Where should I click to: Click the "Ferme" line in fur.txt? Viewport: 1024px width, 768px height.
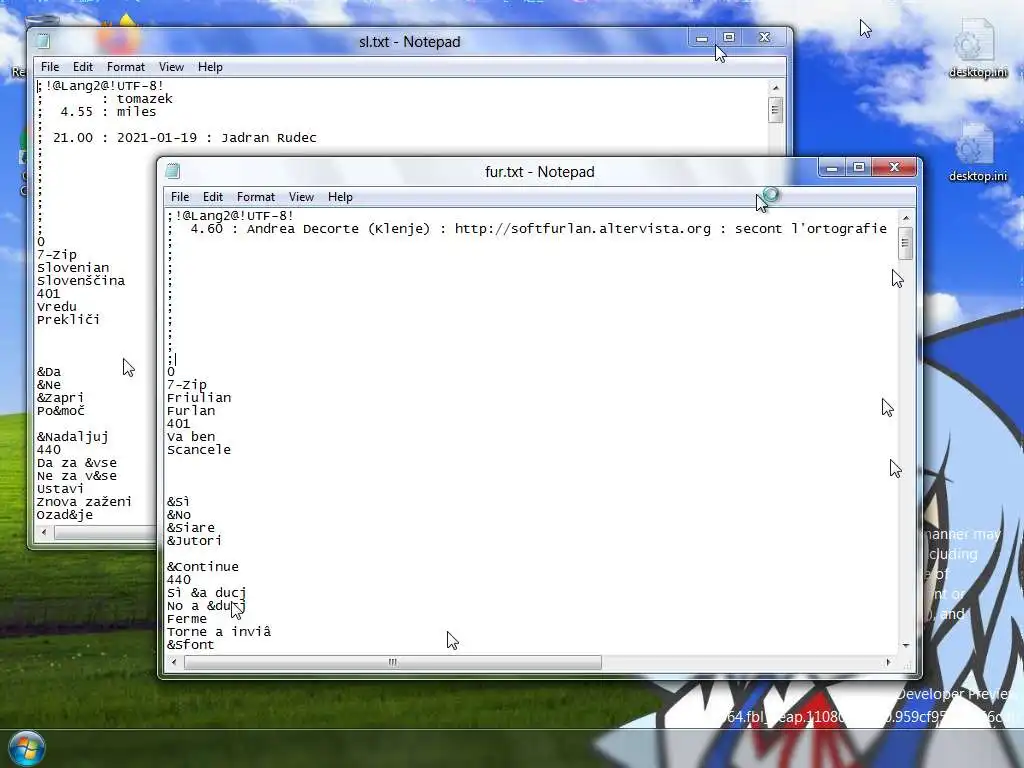[187, 618]
